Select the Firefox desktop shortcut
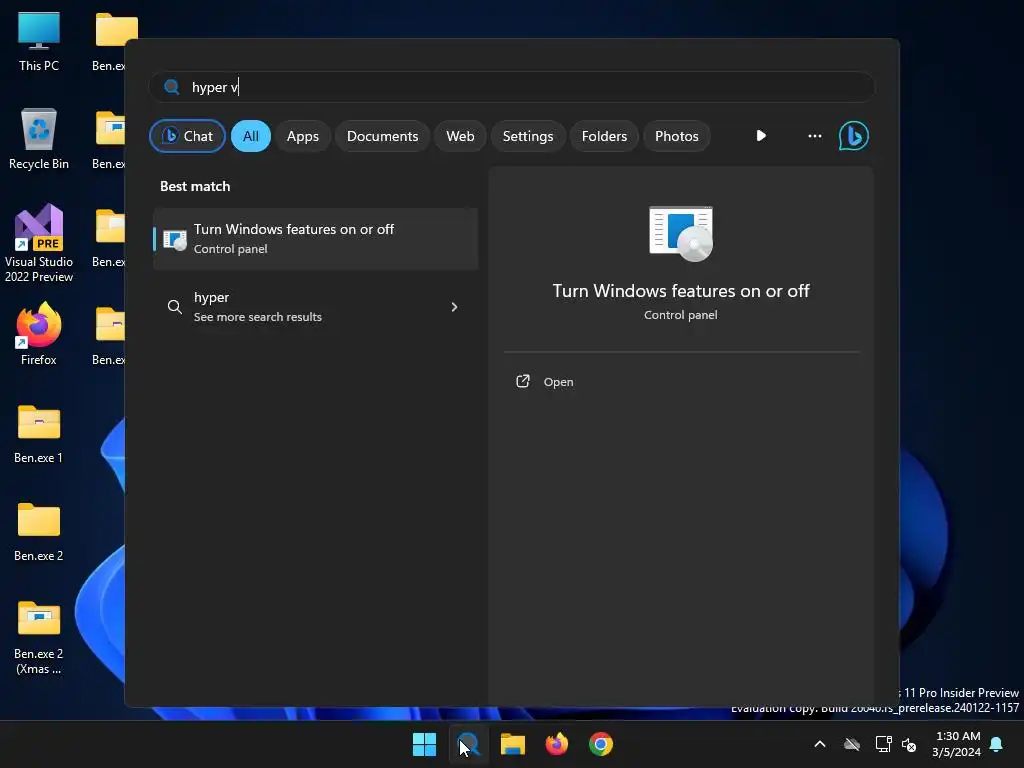Screen dimensions: 1024x768 [x=39, y=334]
